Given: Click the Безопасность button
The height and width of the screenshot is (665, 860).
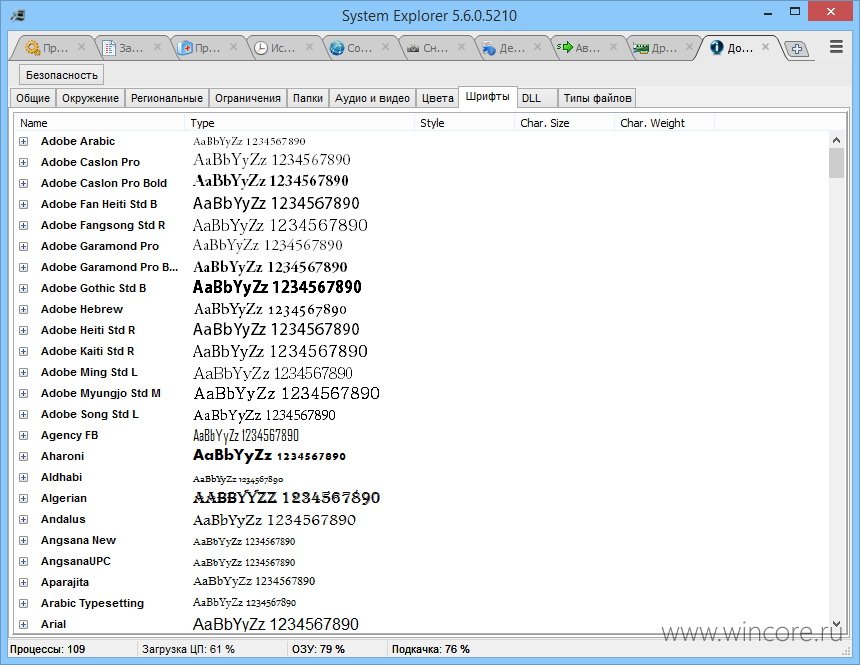Looking at the screenshot, I should point(61,75).
